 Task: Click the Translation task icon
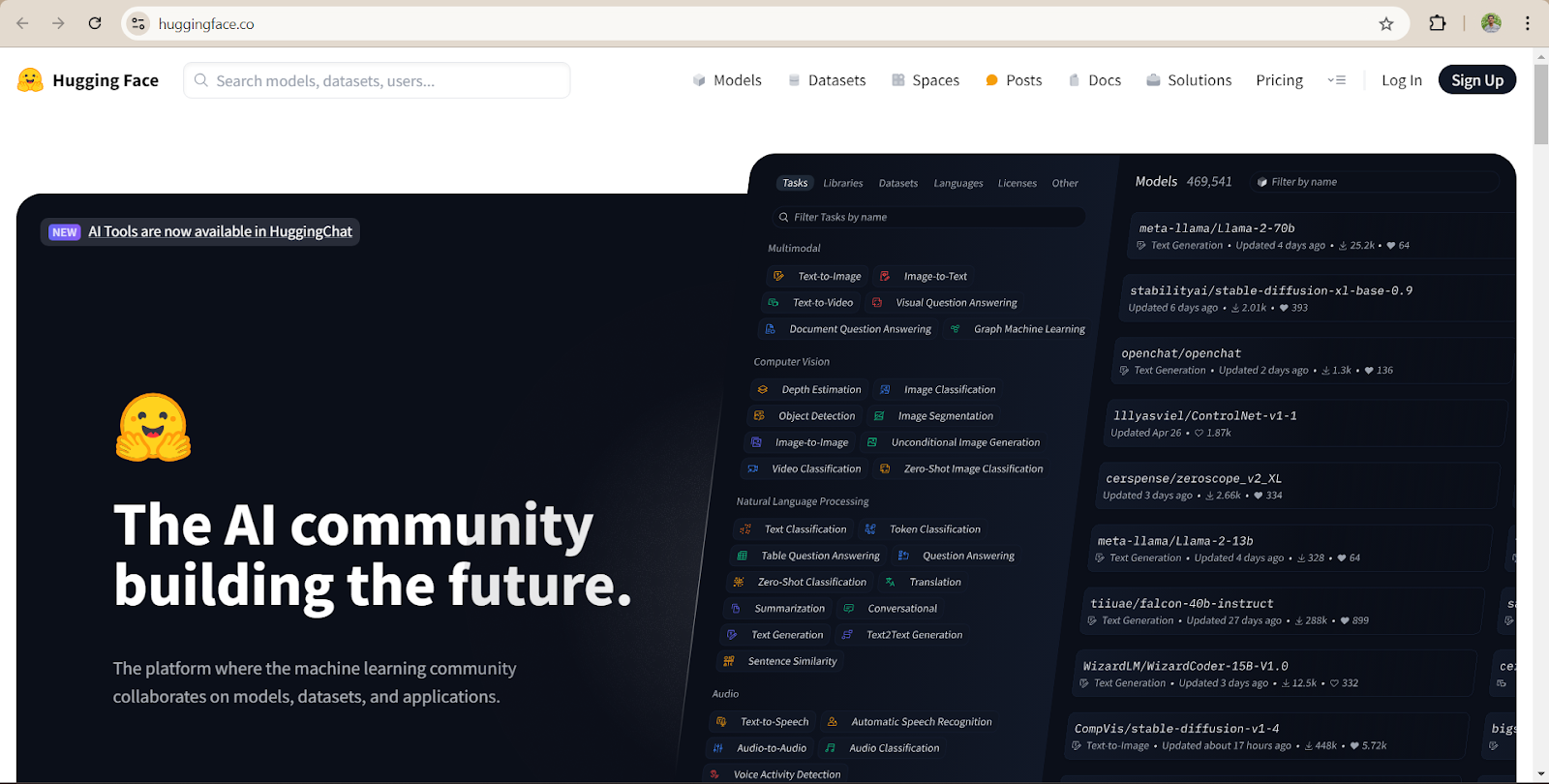click(x=890, y=582)
